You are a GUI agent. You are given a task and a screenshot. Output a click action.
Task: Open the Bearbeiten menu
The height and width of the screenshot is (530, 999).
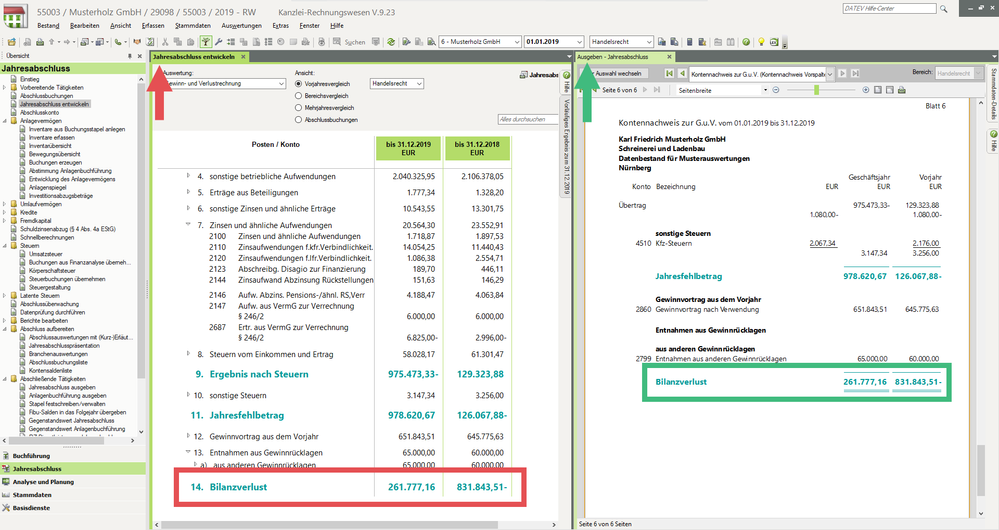click(84, 25)
